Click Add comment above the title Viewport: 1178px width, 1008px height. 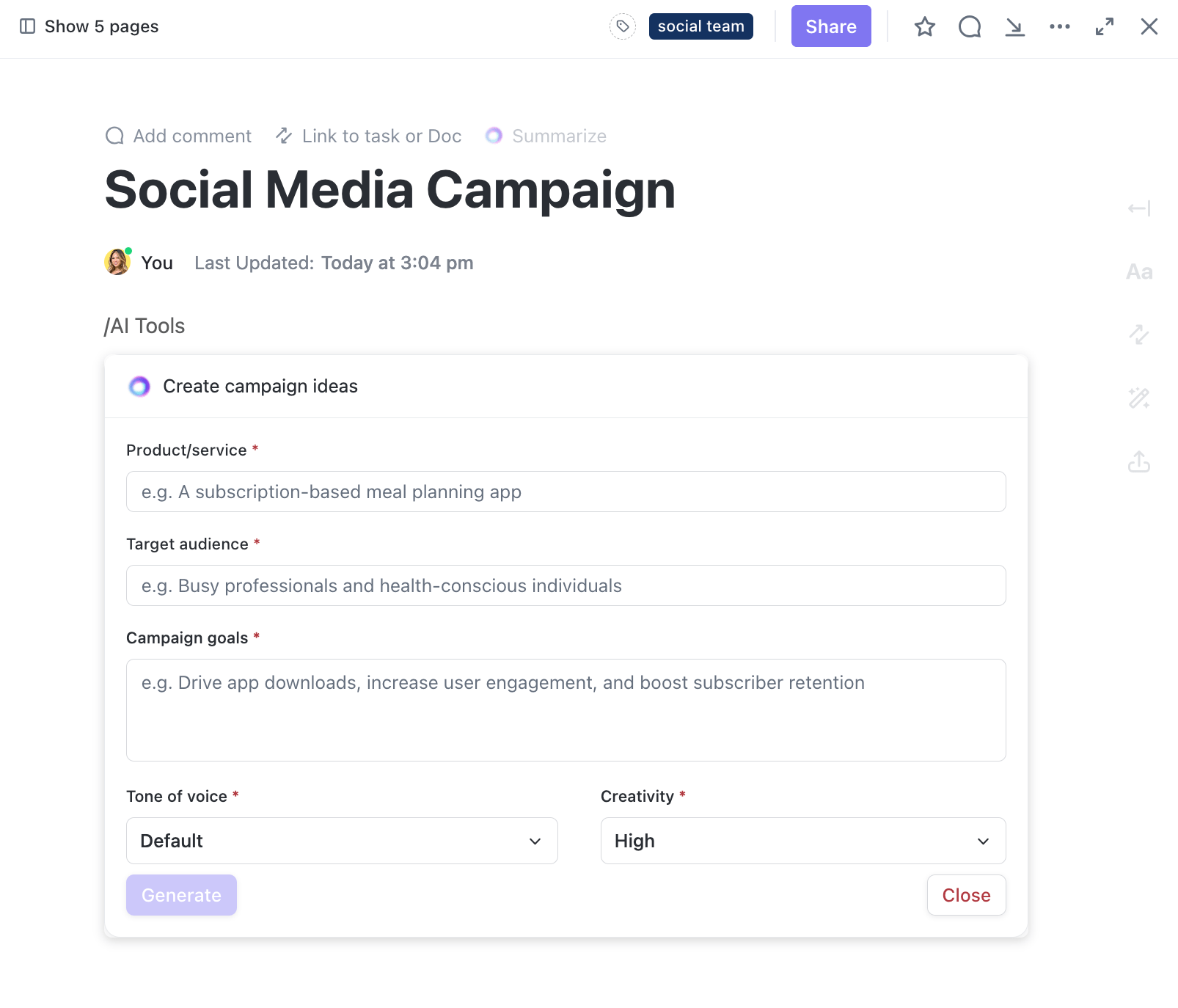coord(178,136)
